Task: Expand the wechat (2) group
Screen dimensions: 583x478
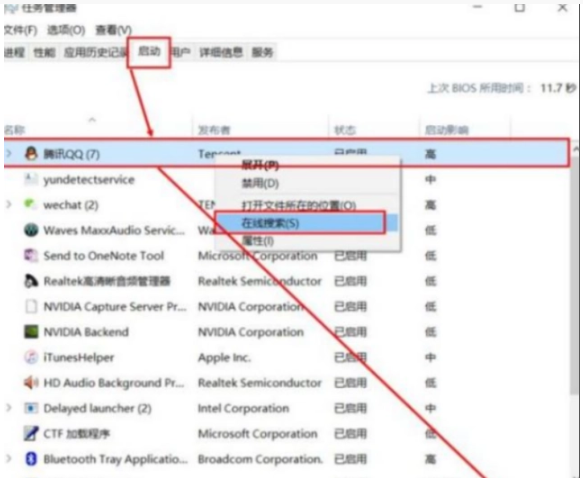Action: point(9,204)
